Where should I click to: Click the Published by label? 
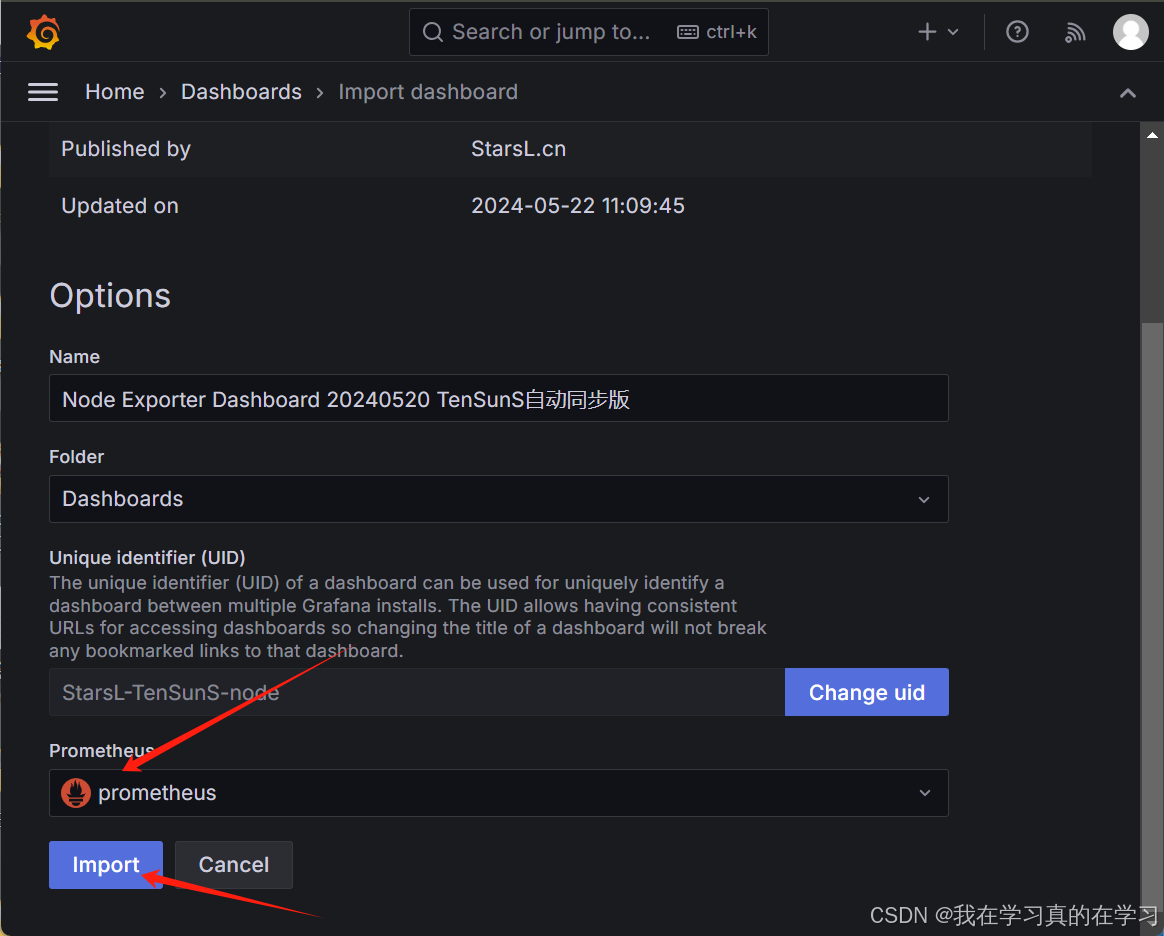[x=125, y=148]
